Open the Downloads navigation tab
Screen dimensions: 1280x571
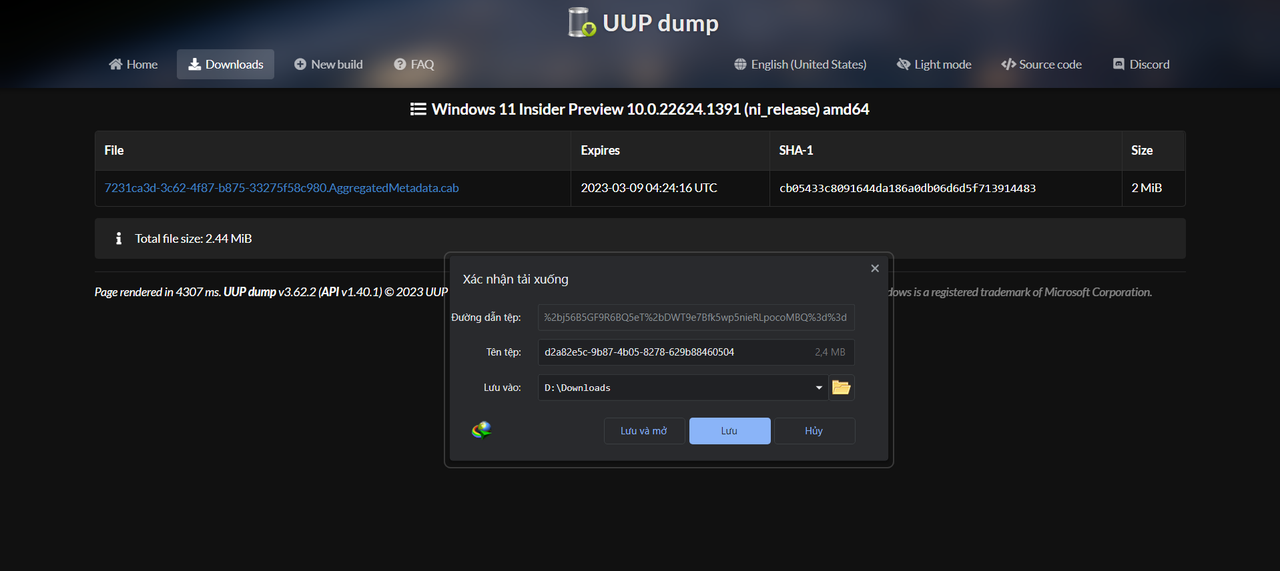[225, 64]
